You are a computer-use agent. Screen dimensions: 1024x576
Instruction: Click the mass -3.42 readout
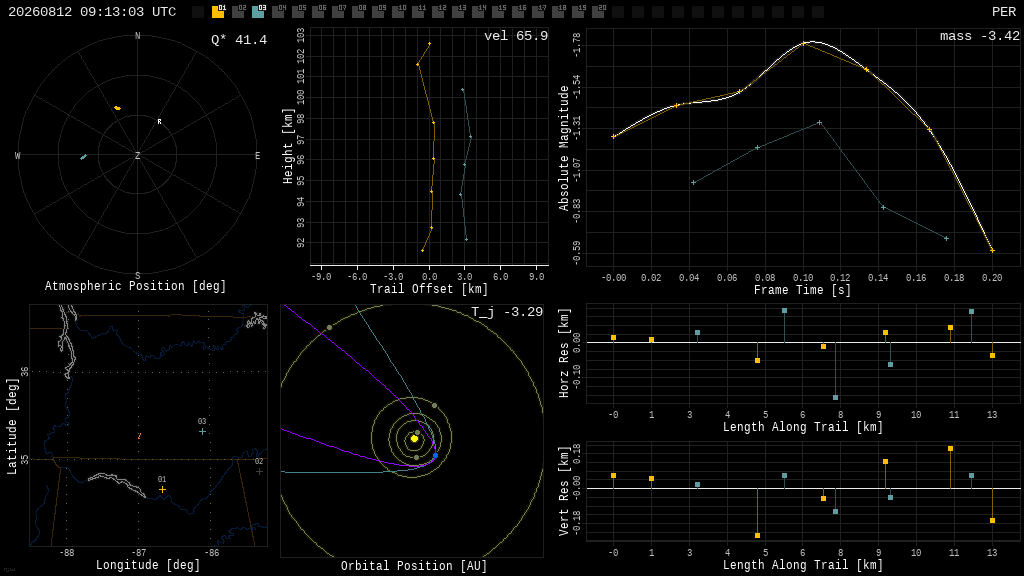(x=980, y=36)
